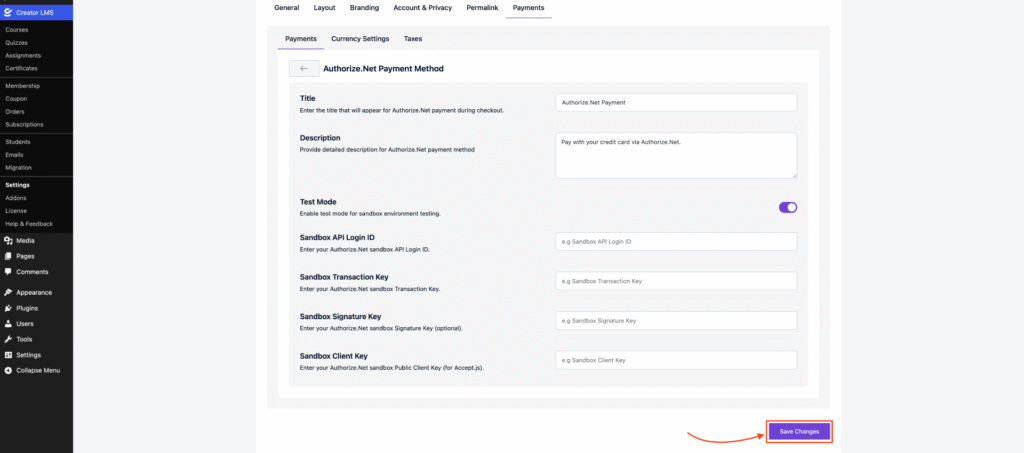
Task: Open Coupon in the sidebar
Action: [16, 99]
